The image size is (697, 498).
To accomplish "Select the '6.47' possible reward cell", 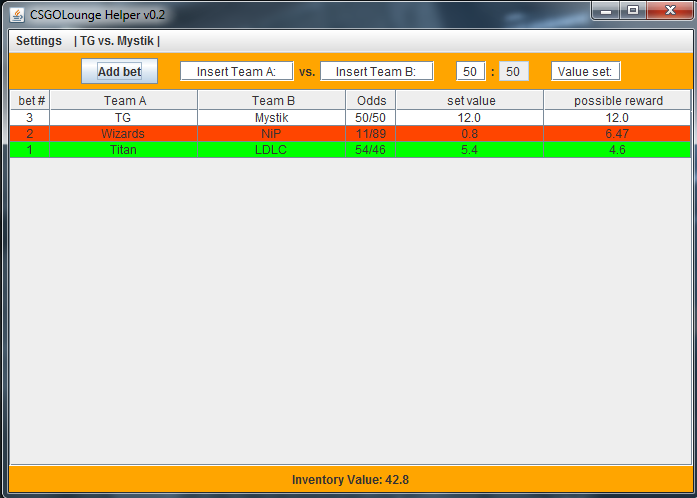I will pyautogui.click(x=617, y=134).
